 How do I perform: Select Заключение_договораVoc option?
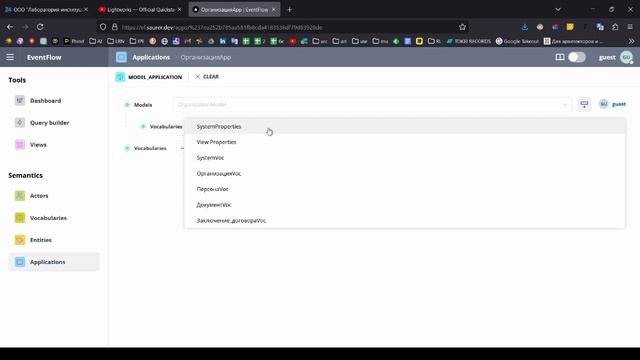[x=404, y=220]
